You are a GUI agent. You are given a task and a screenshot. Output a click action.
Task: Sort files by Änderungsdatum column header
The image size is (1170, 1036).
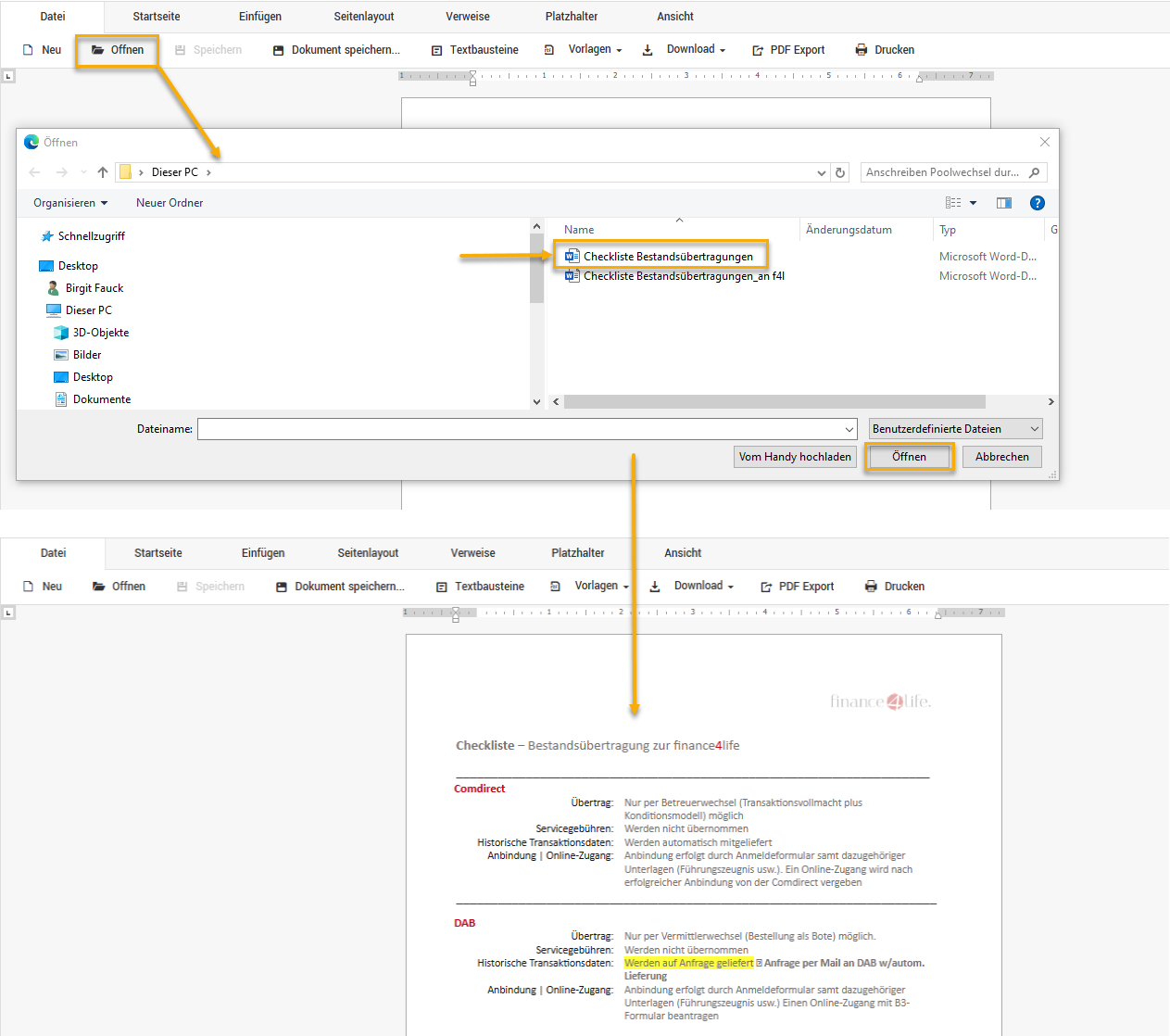(849, 230)
